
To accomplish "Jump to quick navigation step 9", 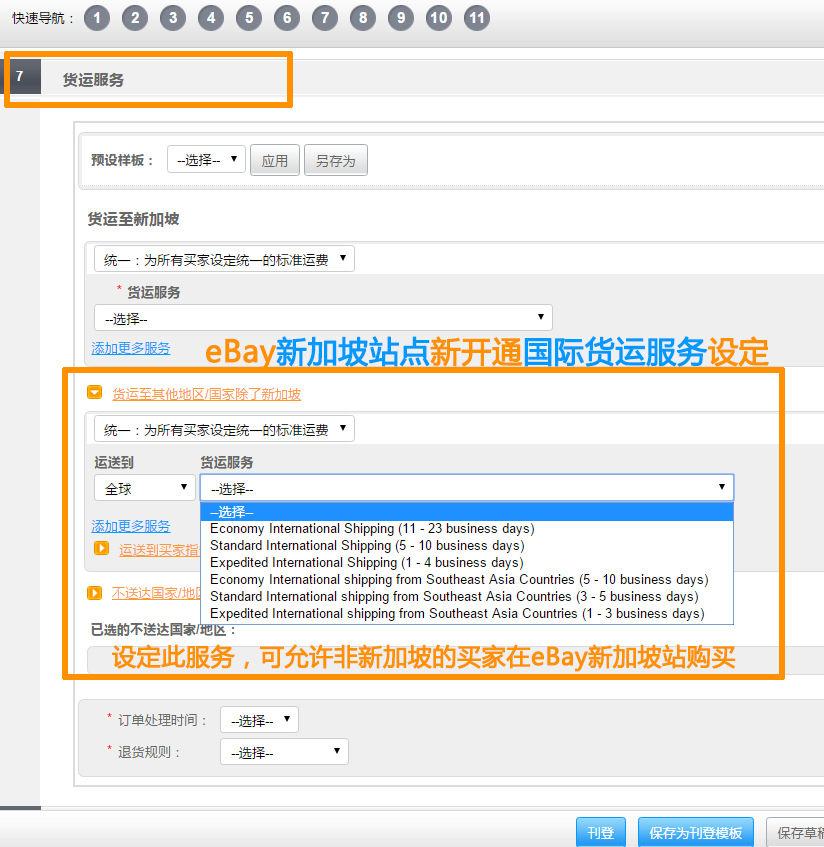I will 401,18.
